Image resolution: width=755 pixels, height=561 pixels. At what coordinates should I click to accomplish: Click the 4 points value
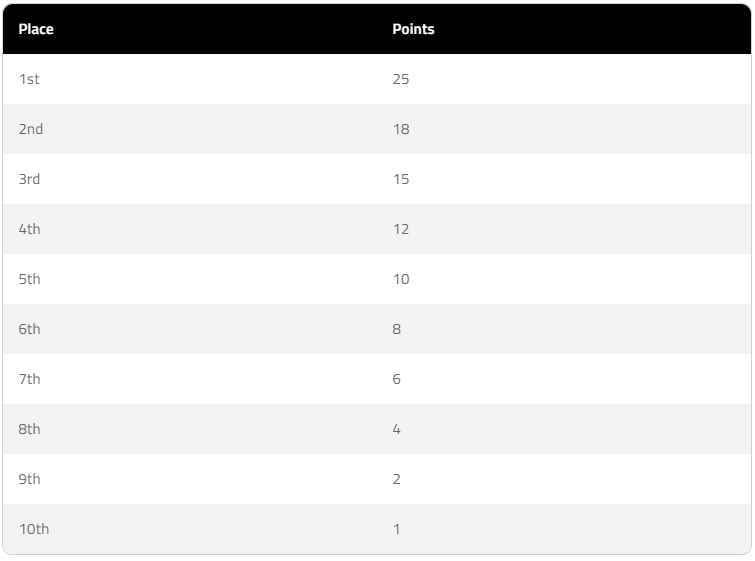point(397,429)
